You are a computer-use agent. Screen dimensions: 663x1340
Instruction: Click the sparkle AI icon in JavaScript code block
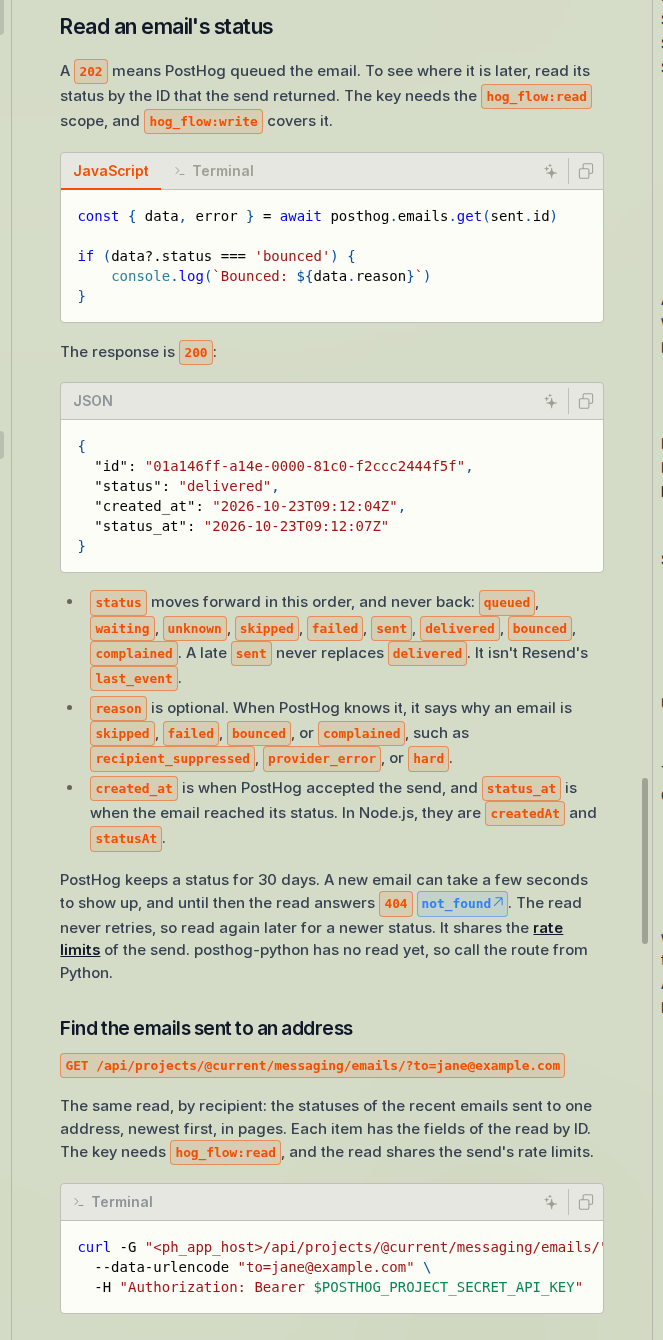550,171
